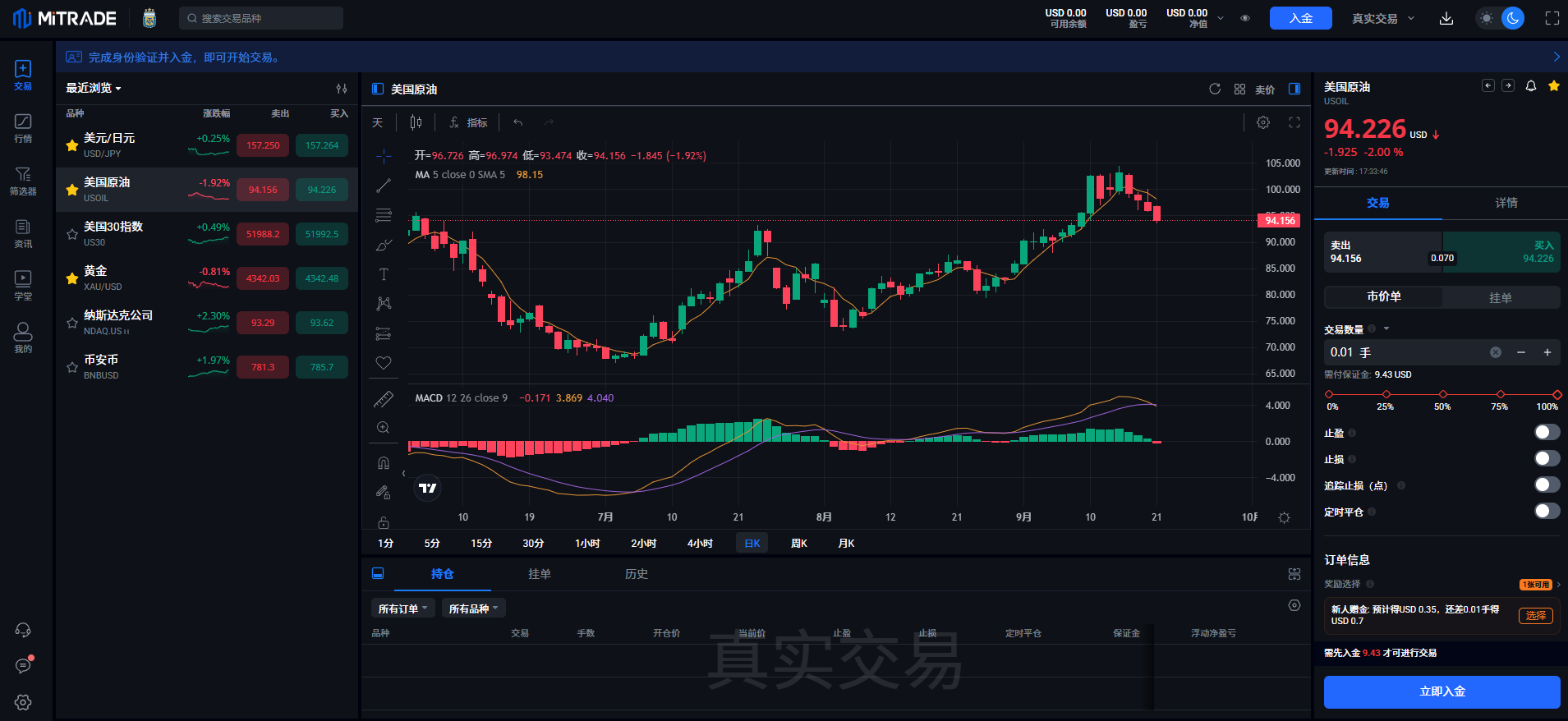The height and width of the screenshot is (721, 1568).
Task: Expand account balance details chevron
Action: pyautogui.click(x=1221, y=18)
